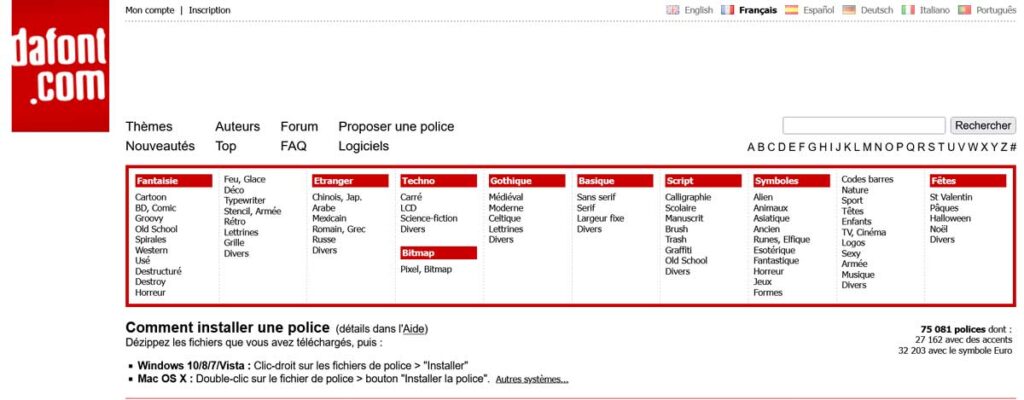Viewport: 1024px width, 400px height.
Task: Select Chinois, Jap. subcategory
Action: (337, 197)
